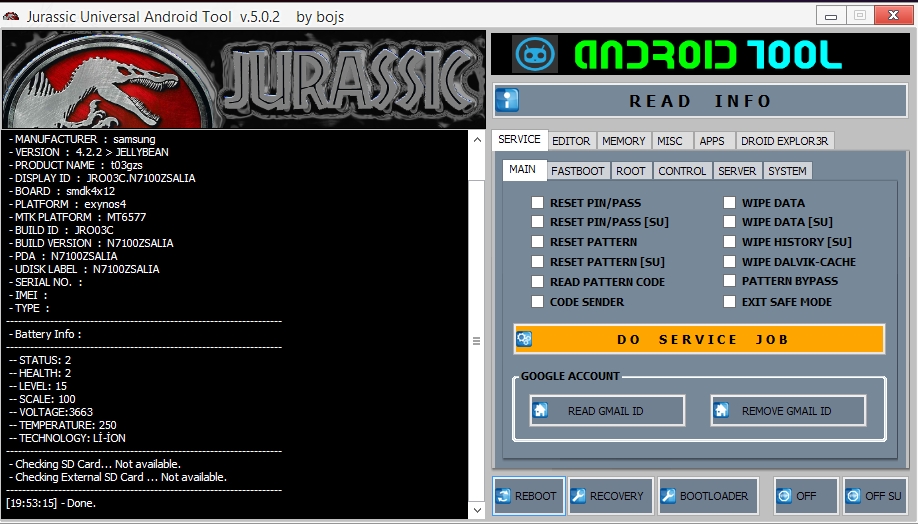Image resolution: width=918 pixels, height=524 pixels.
Task: Check the Exit Safe Mode option
Action: pos(731,301)
